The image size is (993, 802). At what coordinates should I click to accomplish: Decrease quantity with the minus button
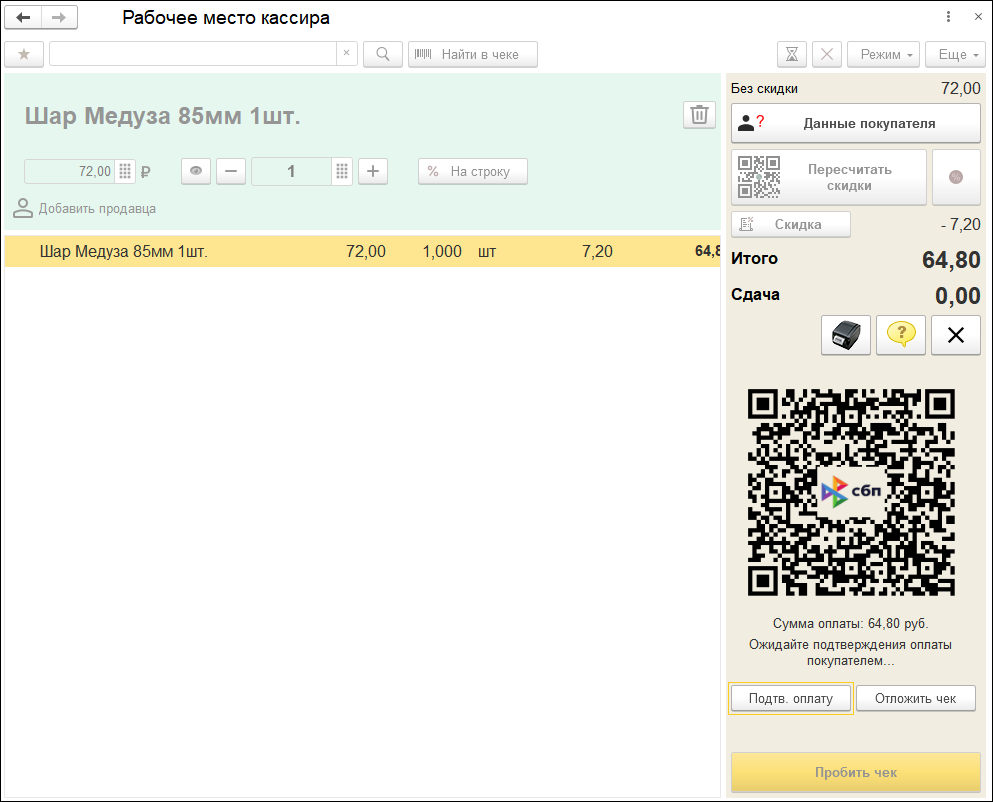coord(231,171)
